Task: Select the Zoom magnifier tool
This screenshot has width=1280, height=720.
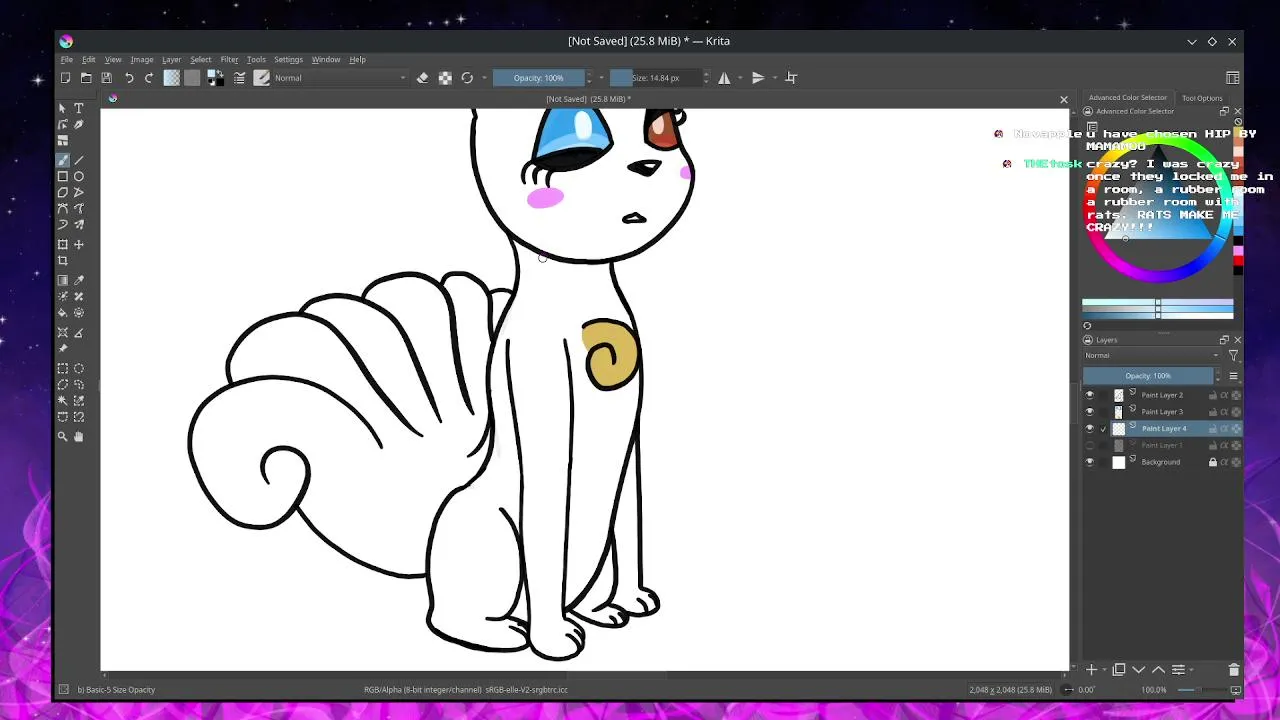Action: click(x=63, y=437)
